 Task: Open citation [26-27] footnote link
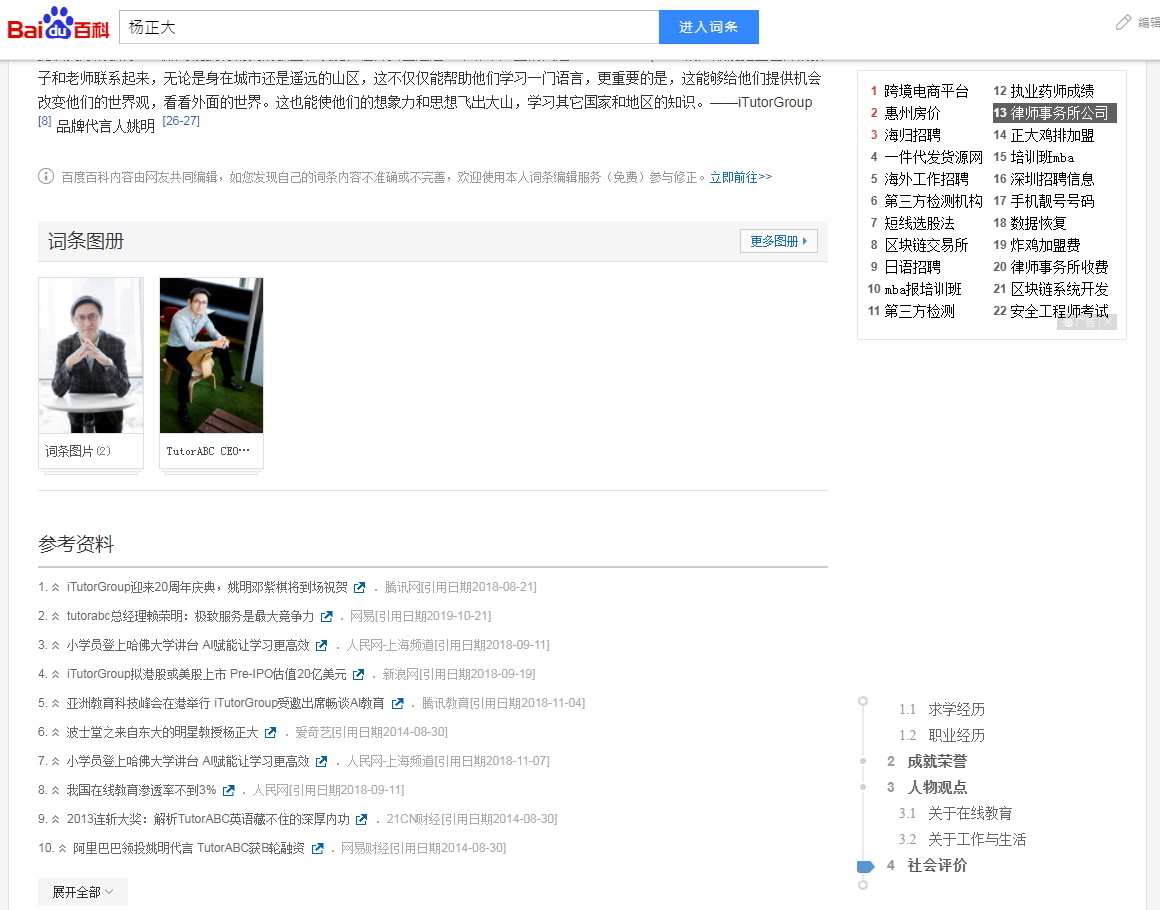pyautogui.click(x=181, y=121)
